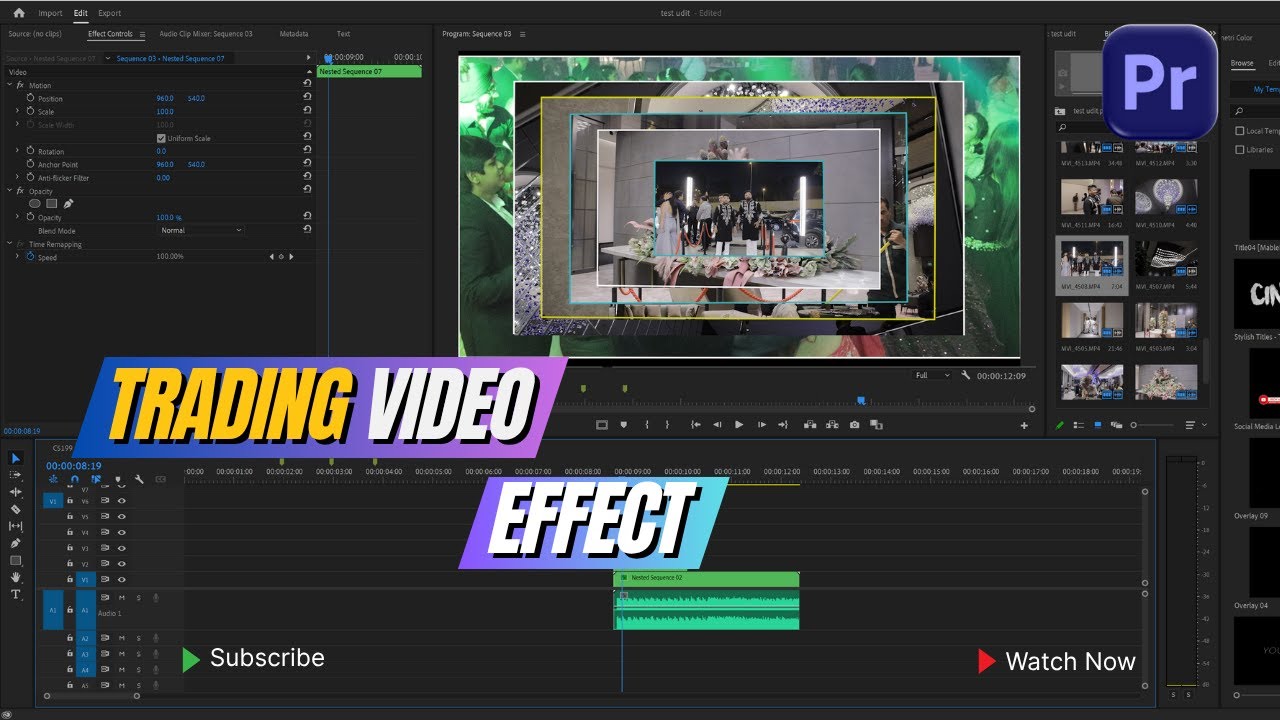Select Nested Sequence clip on timeline
The height and width of the screenshot is (720, 1280).
[706, 578]
